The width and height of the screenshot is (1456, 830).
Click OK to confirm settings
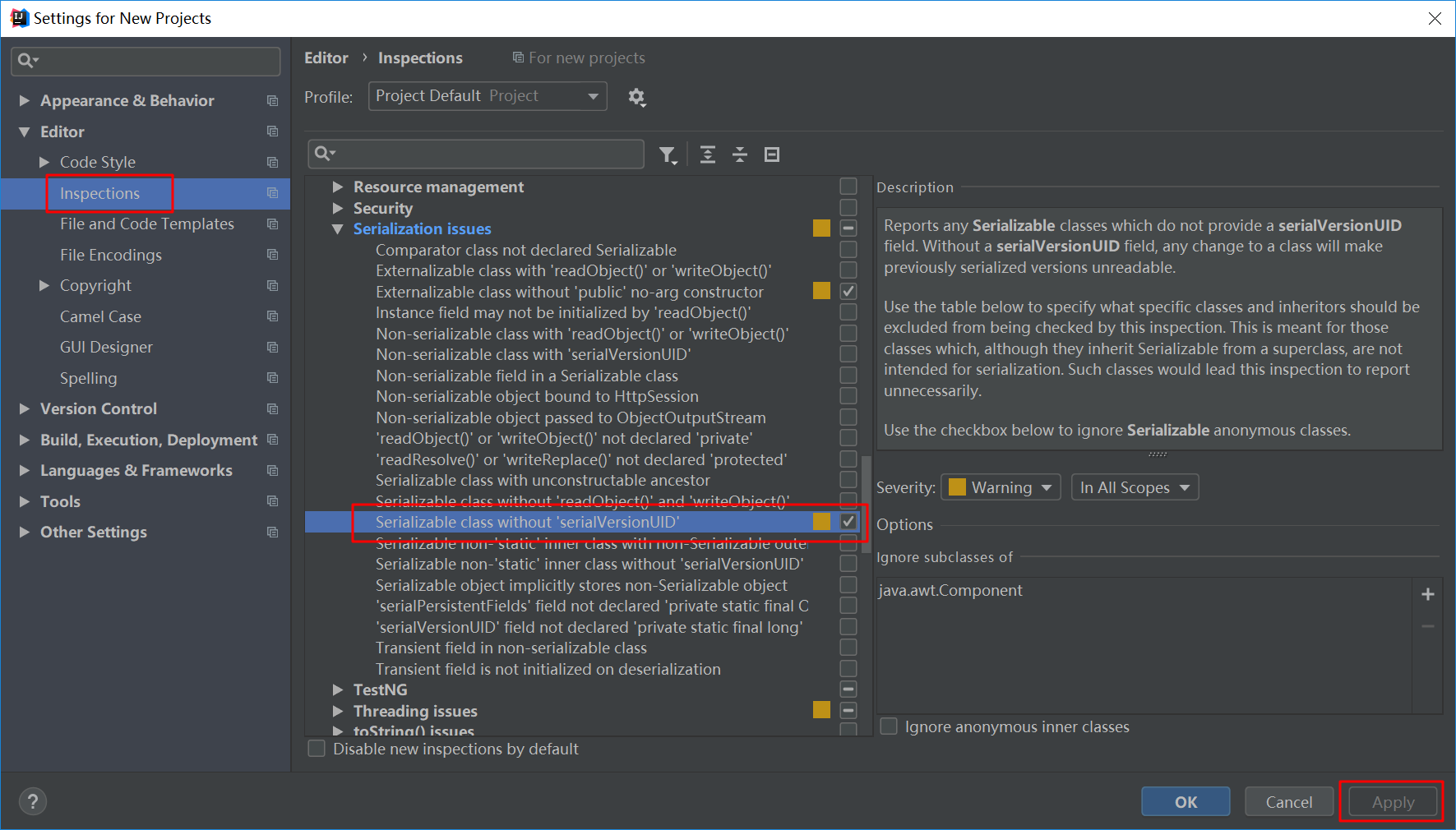pos(1186,801)
